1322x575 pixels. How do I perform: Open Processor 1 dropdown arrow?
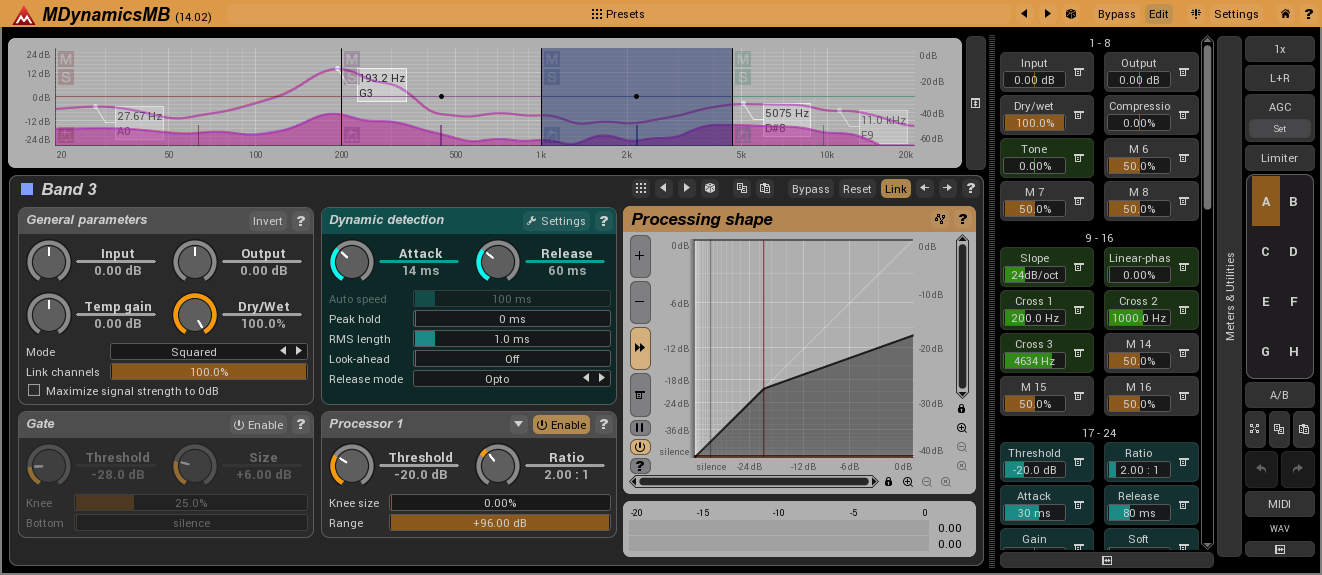tap(518, 424)
